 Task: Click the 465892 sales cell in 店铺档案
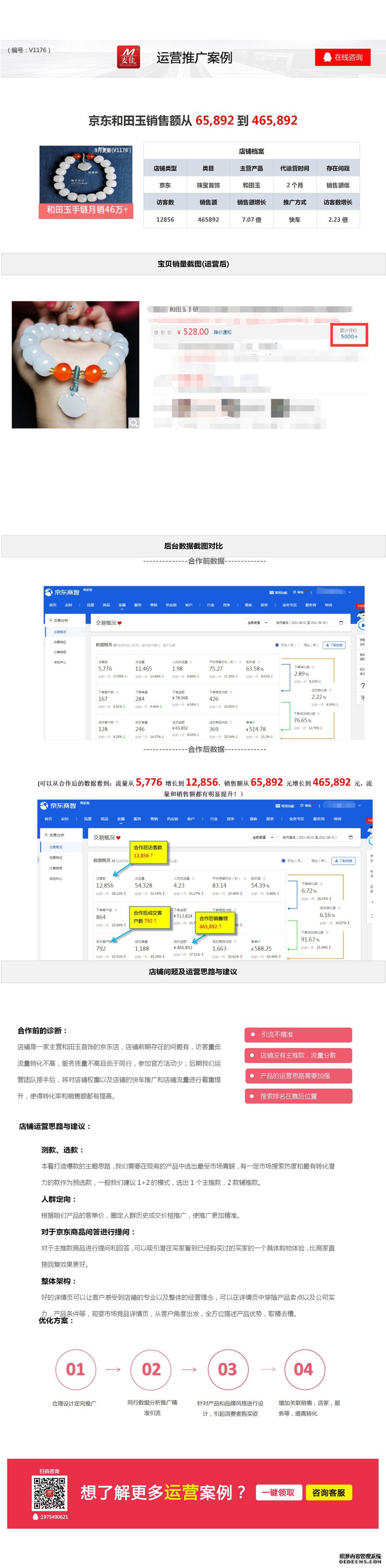click(208, 219)
